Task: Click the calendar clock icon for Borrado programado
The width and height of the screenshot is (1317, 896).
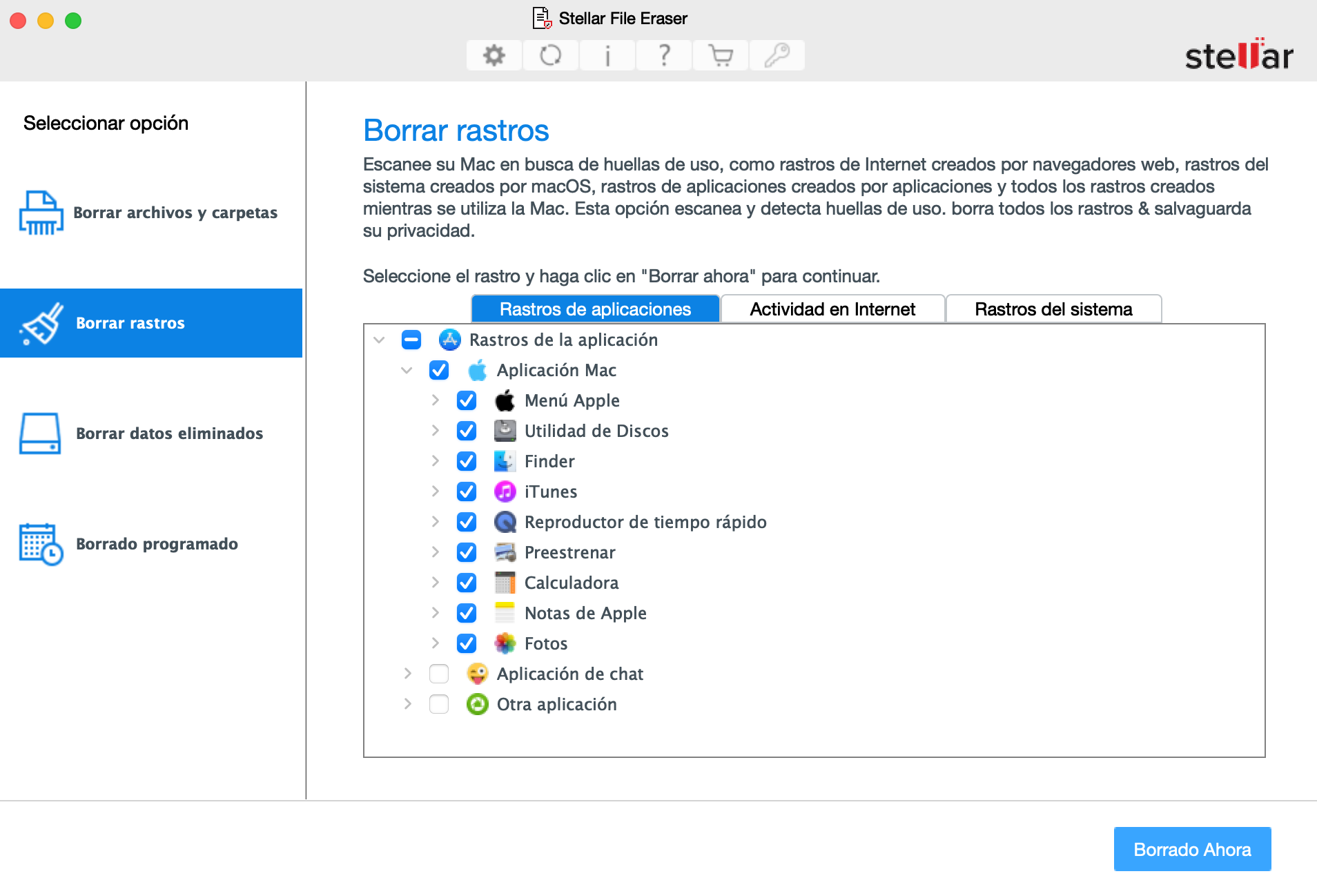Action: 41,544
